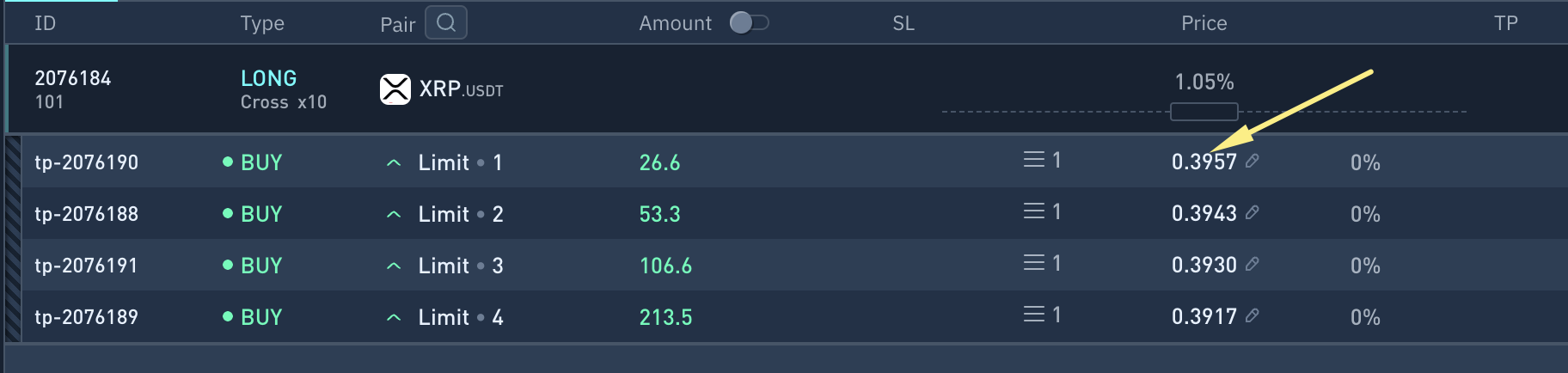Collapse Limit 4 order chevron
The height and width of the screenshot is (373, 1568).
[394, 317]
